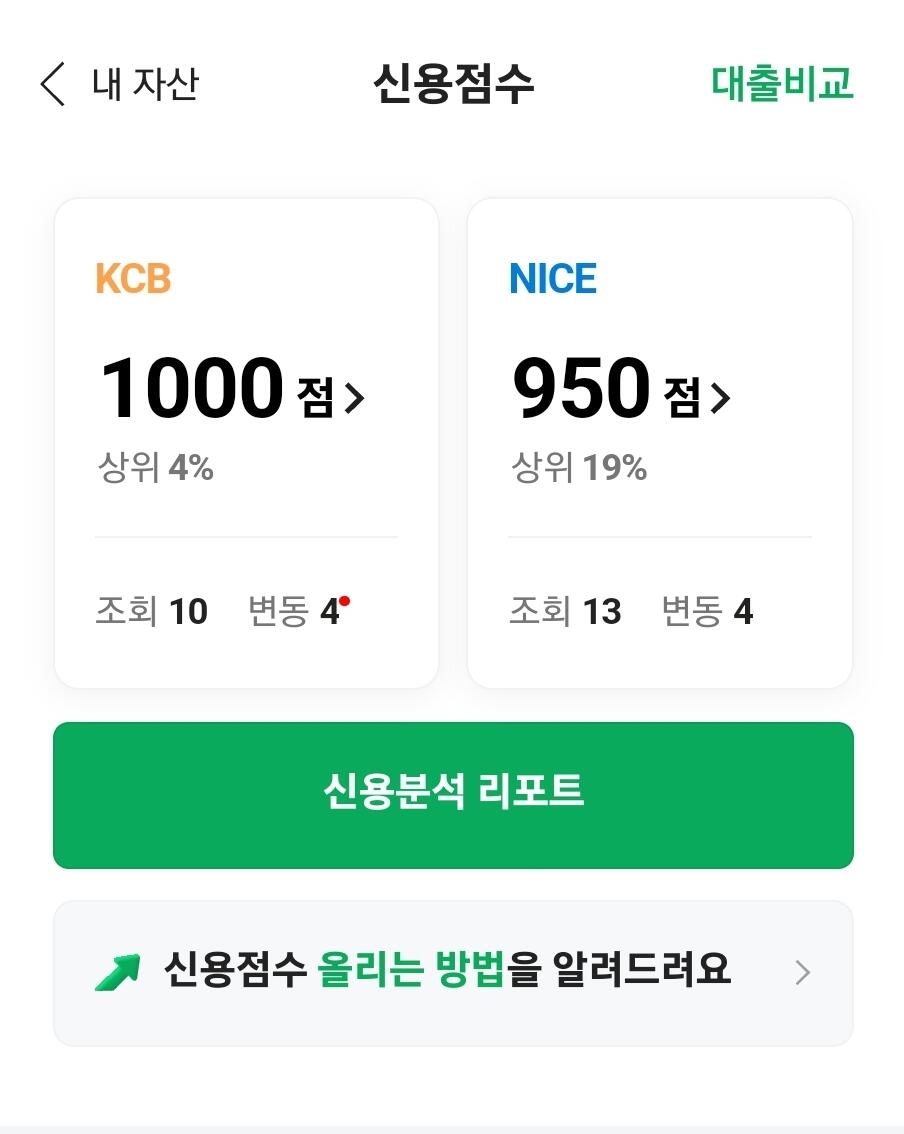Tap the gray chevron on the tip banner
Viewport: 904px width, 1134px height.
[802, 972]
